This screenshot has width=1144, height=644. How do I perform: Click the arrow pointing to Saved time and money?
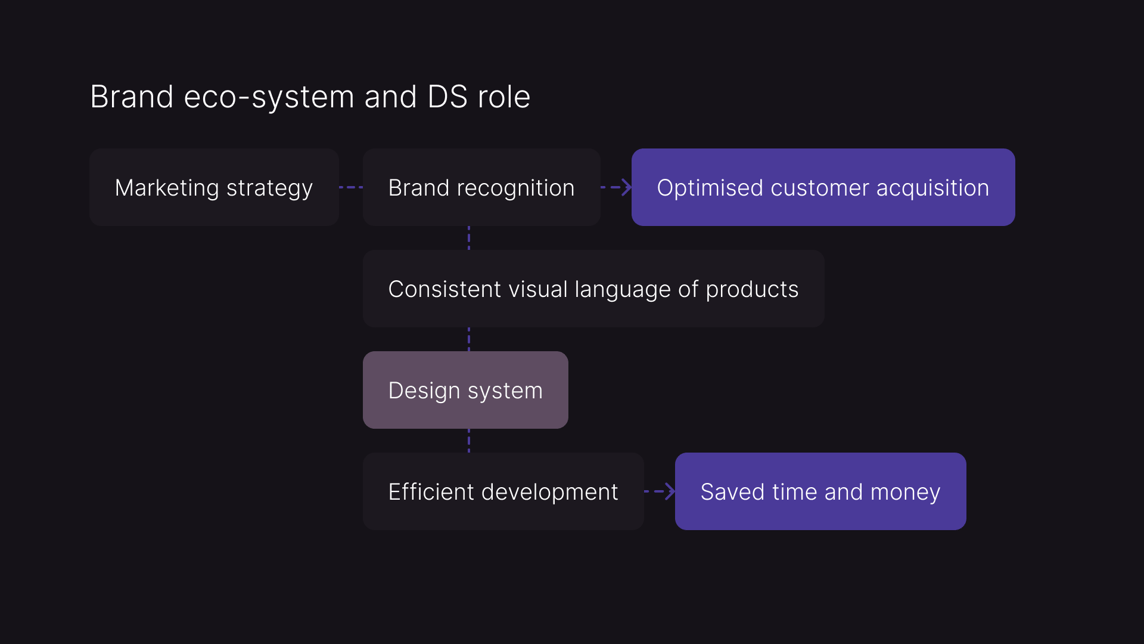[660, 491]
